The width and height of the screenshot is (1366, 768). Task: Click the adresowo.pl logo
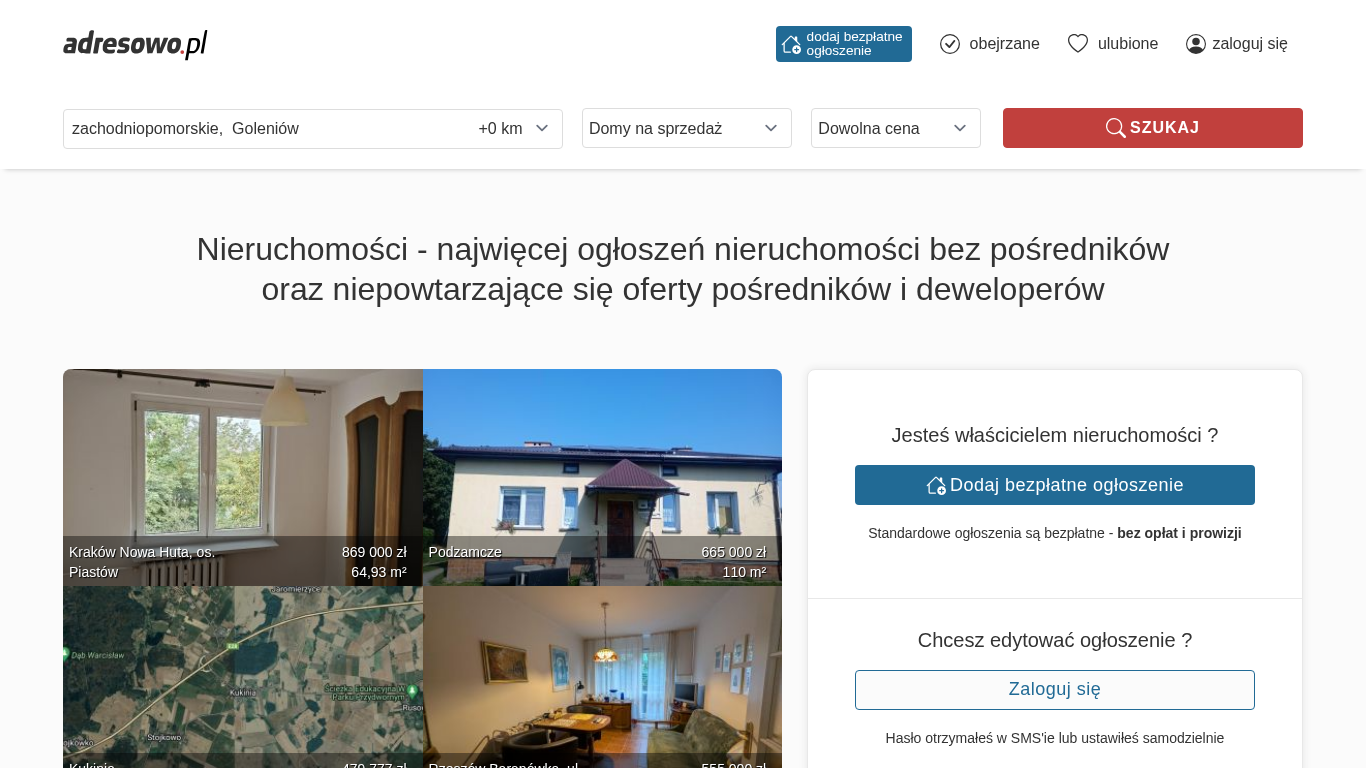(x=135, y=44)
